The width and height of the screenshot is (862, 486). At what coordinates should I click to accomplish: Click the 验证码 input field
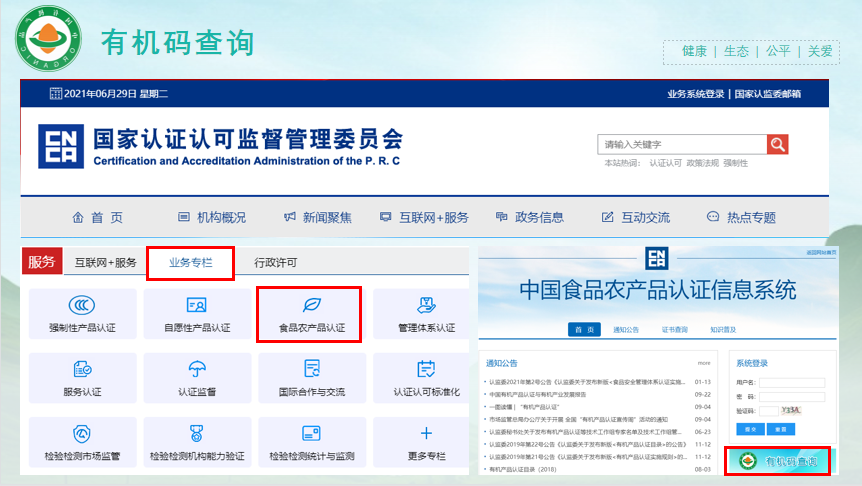(769, 411)
